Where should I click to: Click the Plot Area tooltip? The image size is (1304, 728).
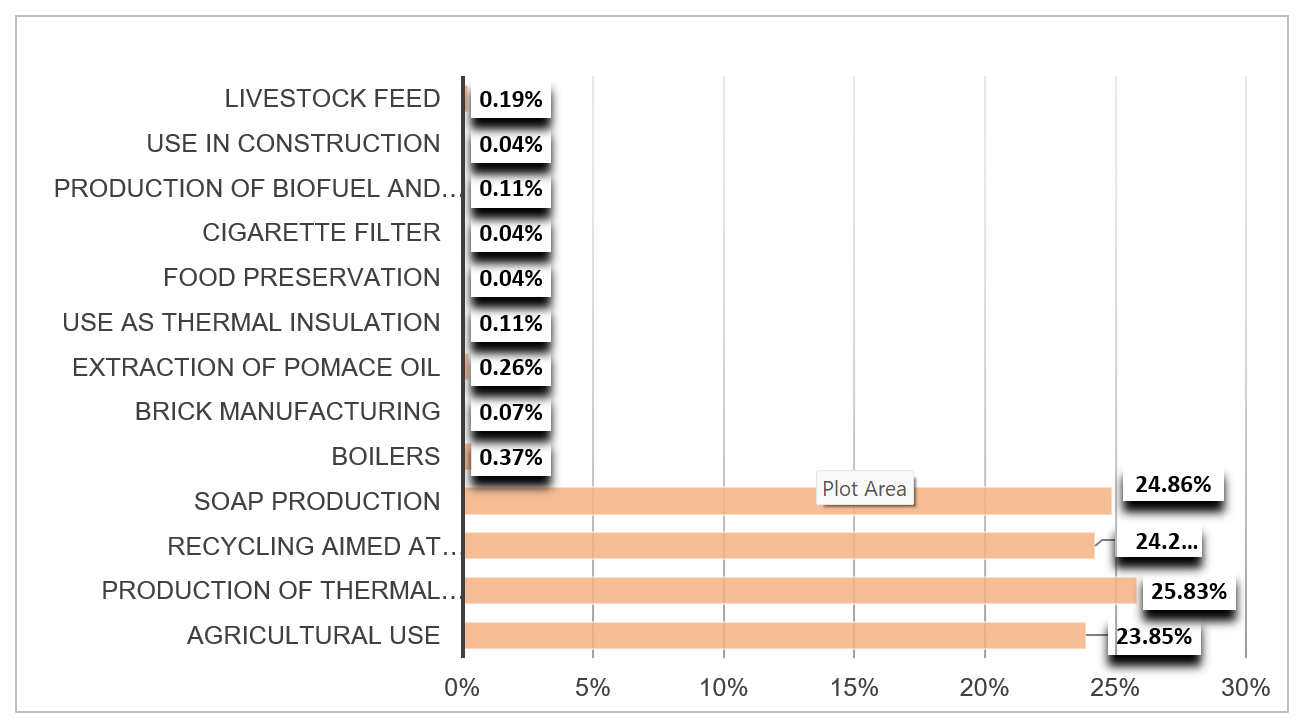[x=864, y=489]
